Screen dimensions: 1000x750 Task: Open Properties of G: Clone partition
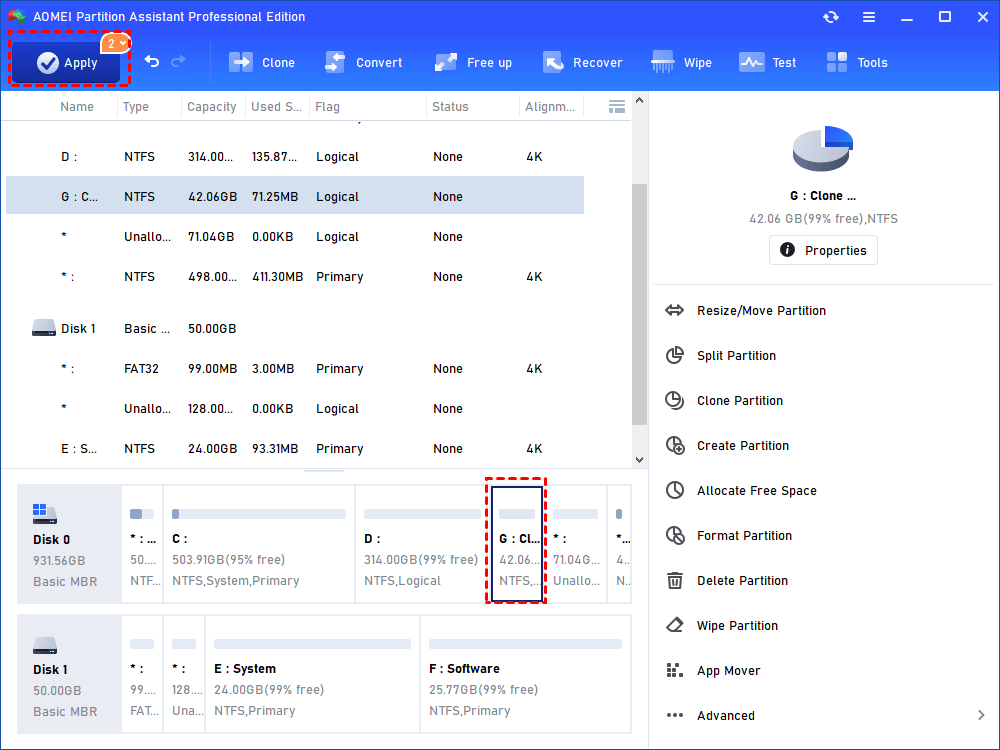pos(823,250)
